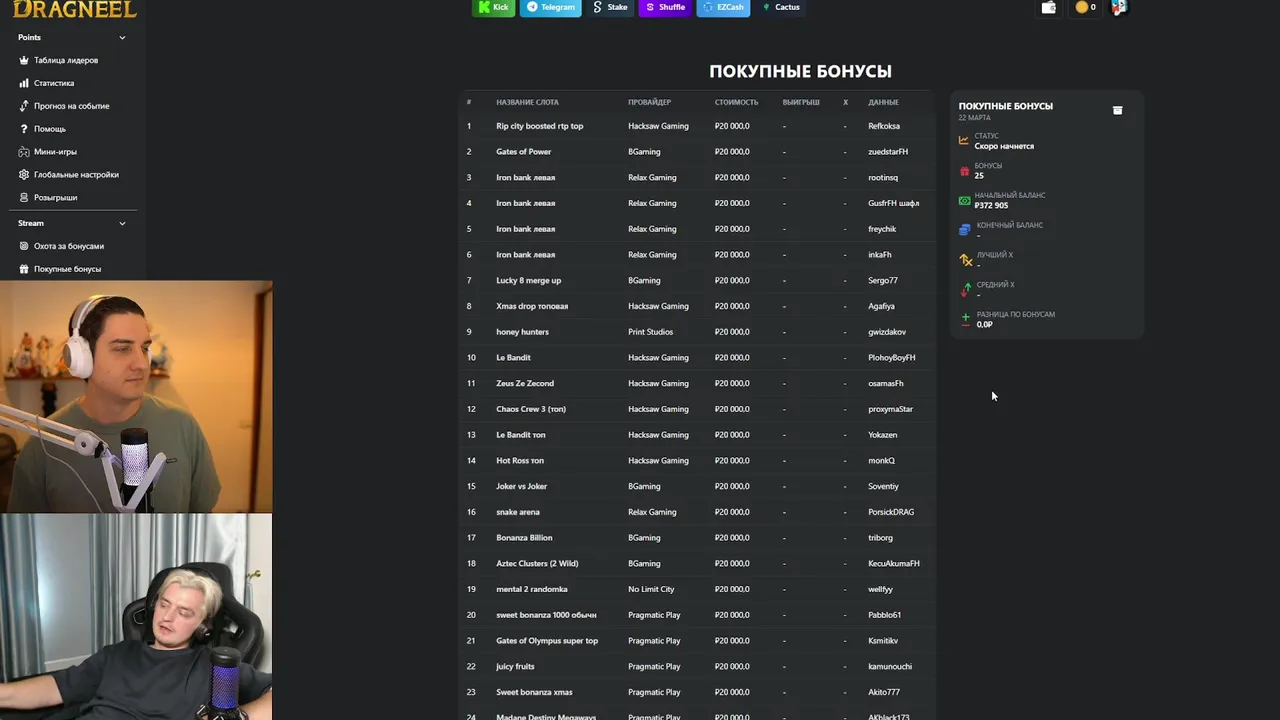
Task: Open the EZCash link button
Action: coord(723,7)
